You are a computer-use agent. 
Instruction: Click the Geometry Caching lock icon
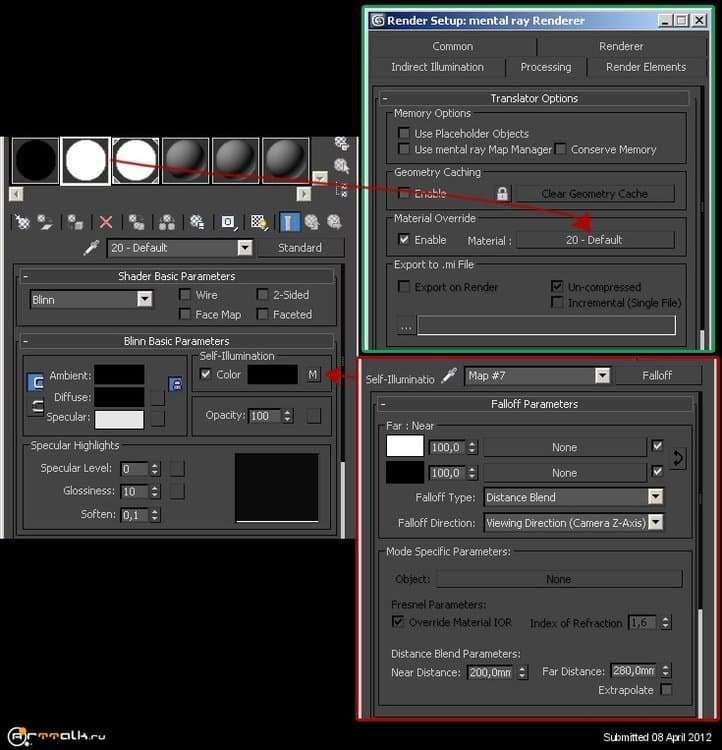click(x=502, y=194)
